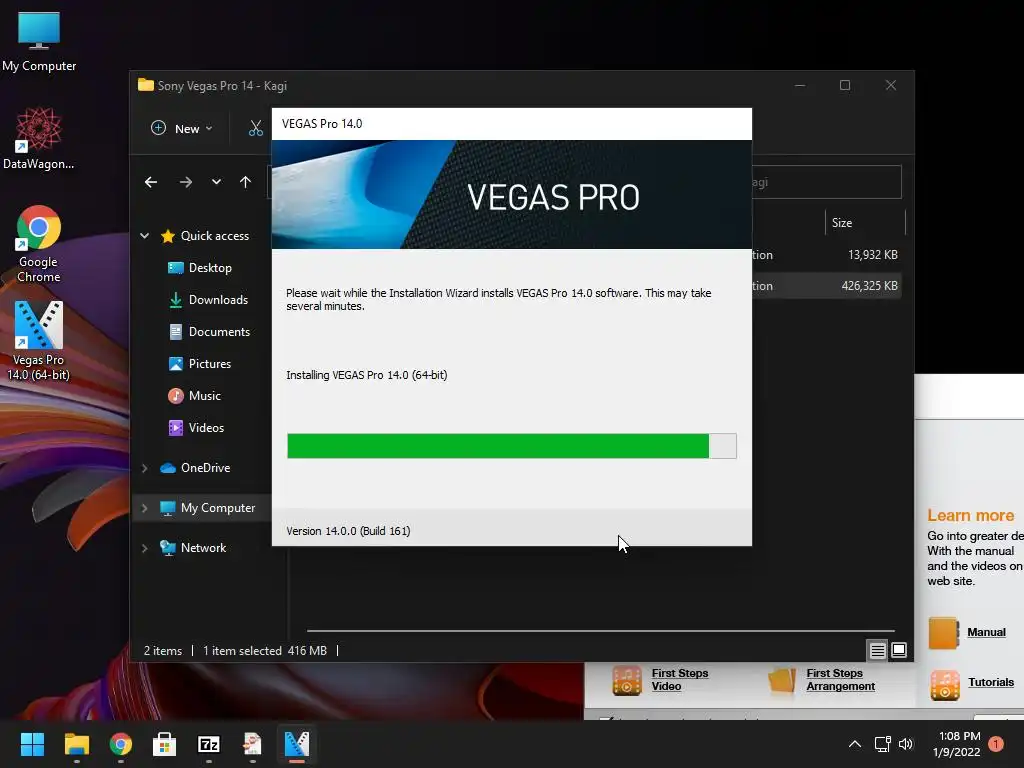Expand the My Computer tree node
Screen dimensions: 1024x768
145,508
